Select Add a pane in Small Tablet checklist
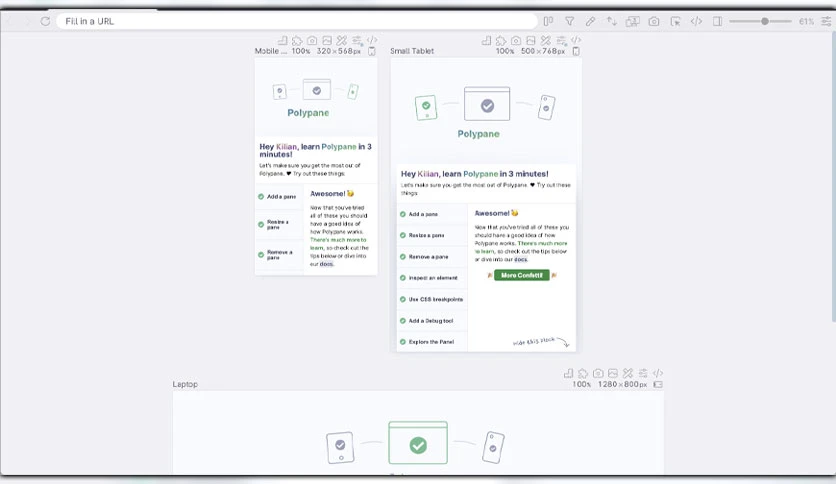Viewport: 836px width, 484px height. (x=432, y=214)
